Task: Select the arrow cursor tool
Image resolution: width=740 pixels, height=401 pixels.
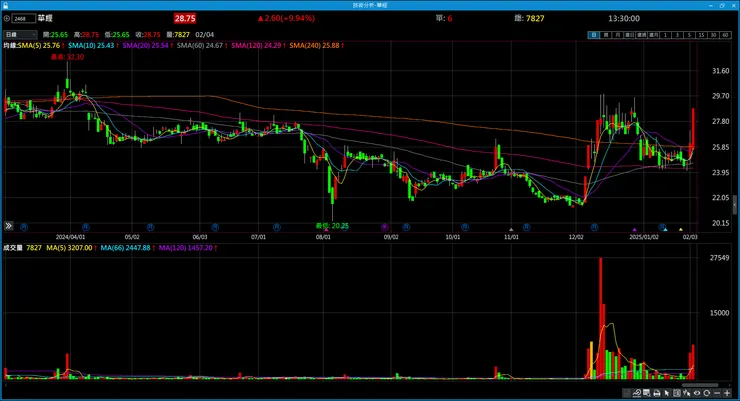Action: pos(666,393)
